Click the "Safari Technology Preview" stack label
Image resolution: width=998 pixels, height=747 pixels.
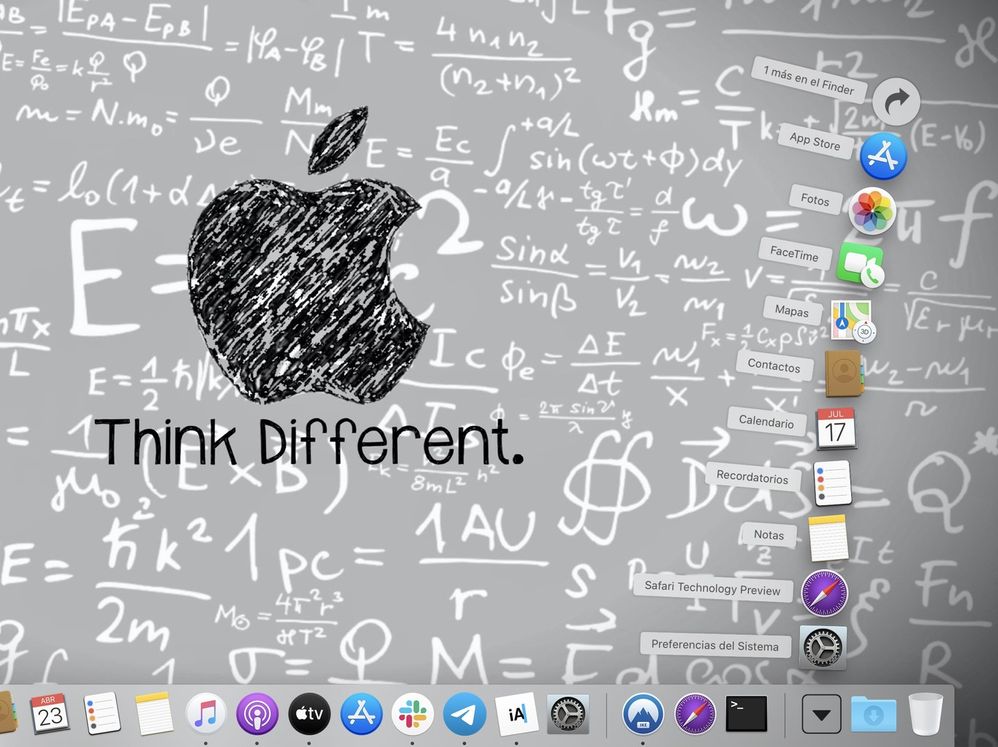712,590
